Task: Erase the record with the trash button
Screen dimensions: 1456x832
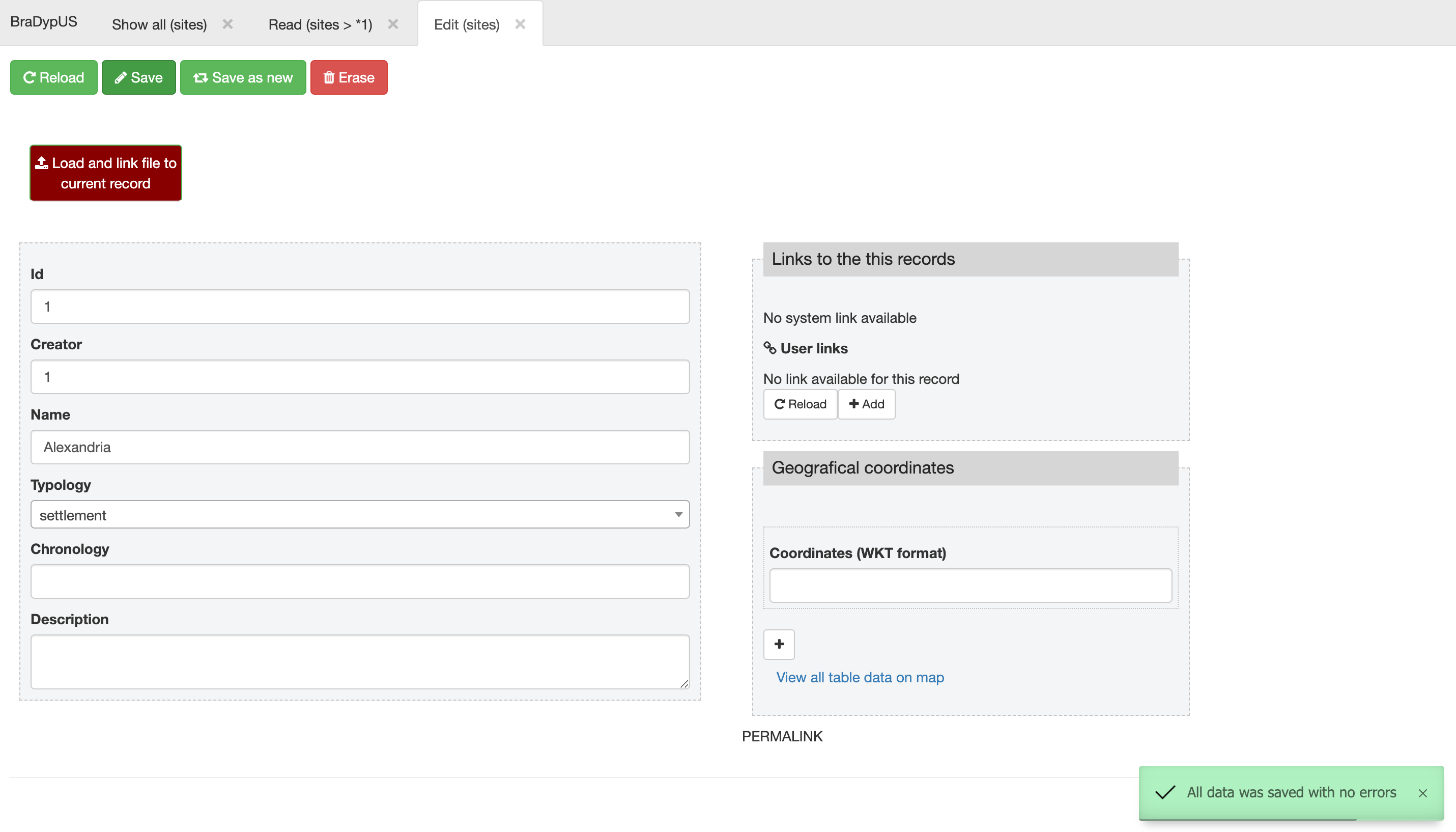Action: click(x=348, y=77)
